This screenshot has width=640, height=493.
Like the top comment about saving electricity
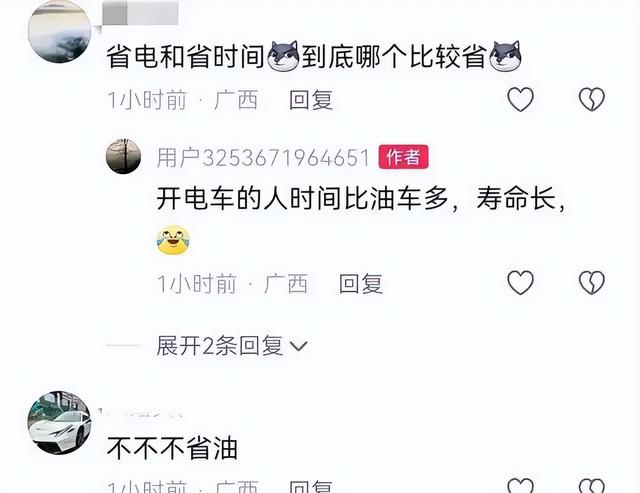pos(520,99)
